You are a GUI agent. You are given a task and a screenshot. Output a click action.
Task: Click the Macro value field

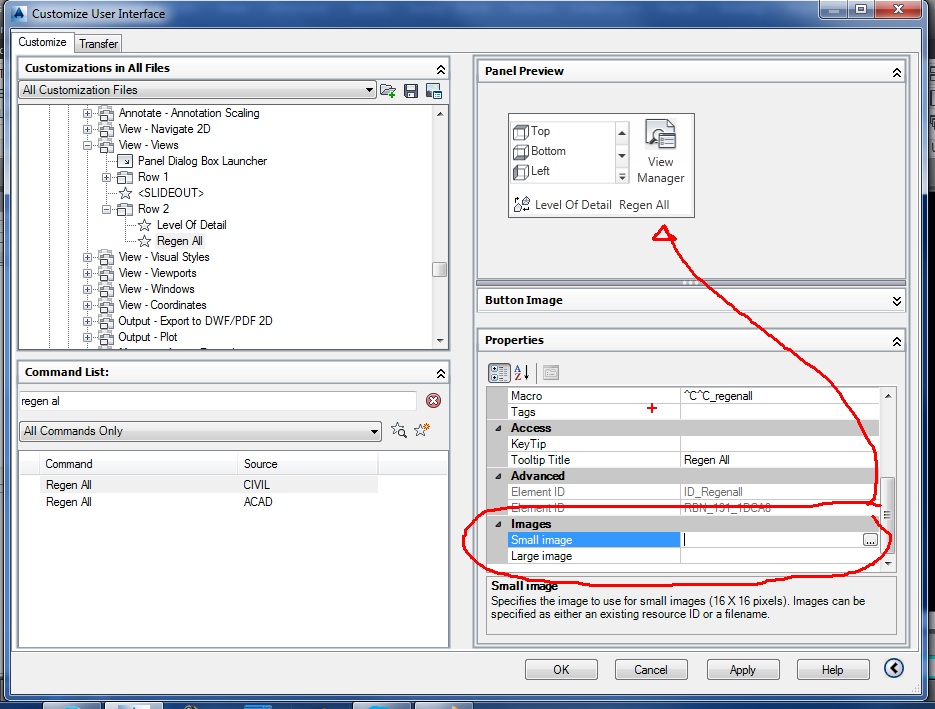(780, 396)
